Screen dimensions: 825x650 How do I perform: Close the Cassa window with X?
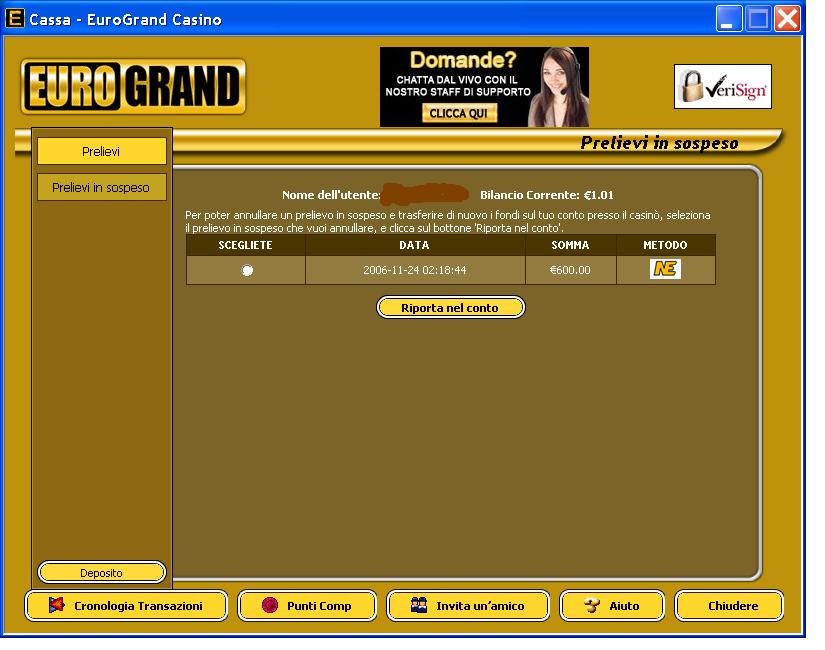point(788,19)
